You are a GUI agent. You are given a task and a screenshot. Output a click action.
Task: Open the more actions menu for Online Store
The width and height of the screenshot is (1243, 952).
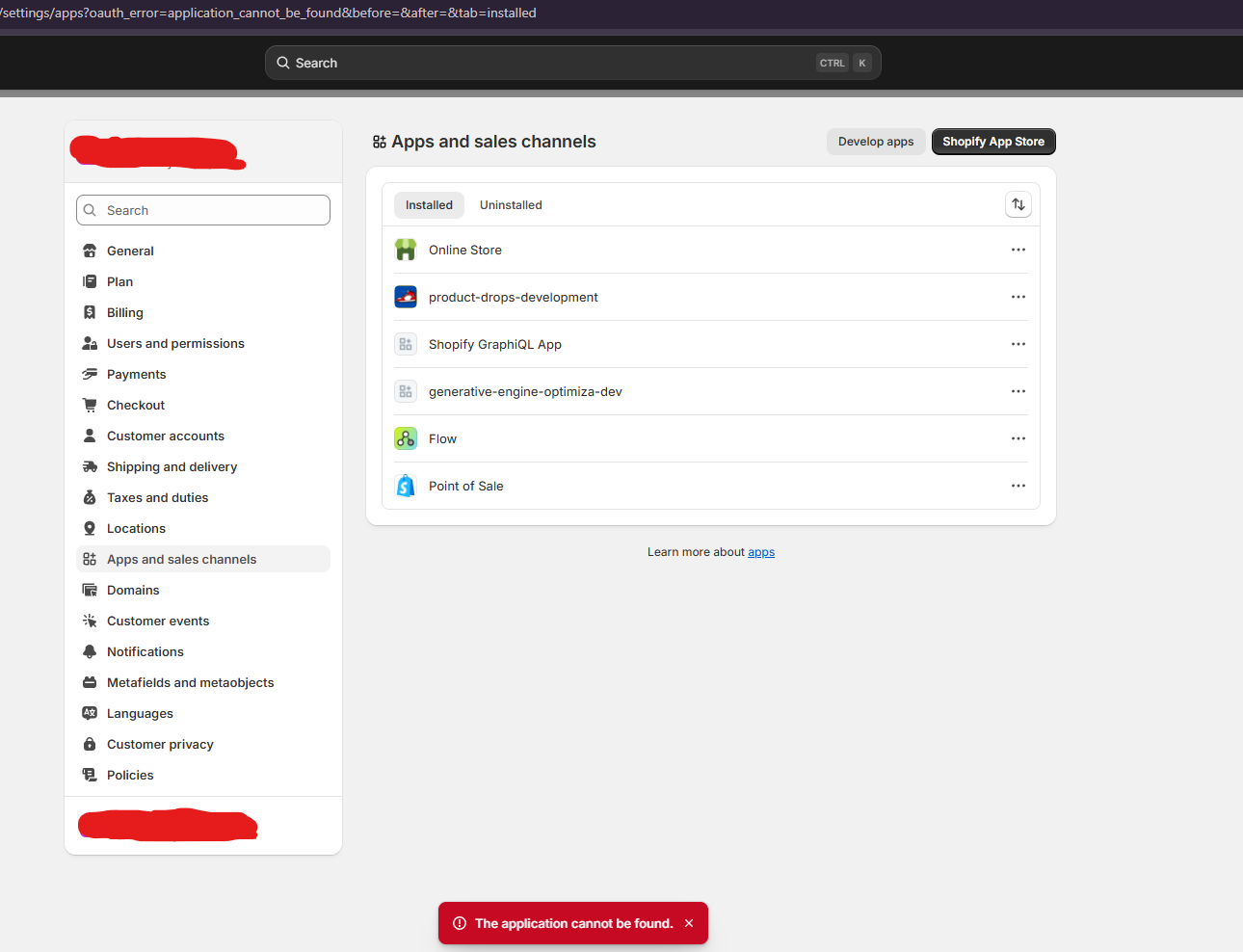point(1018,250)
